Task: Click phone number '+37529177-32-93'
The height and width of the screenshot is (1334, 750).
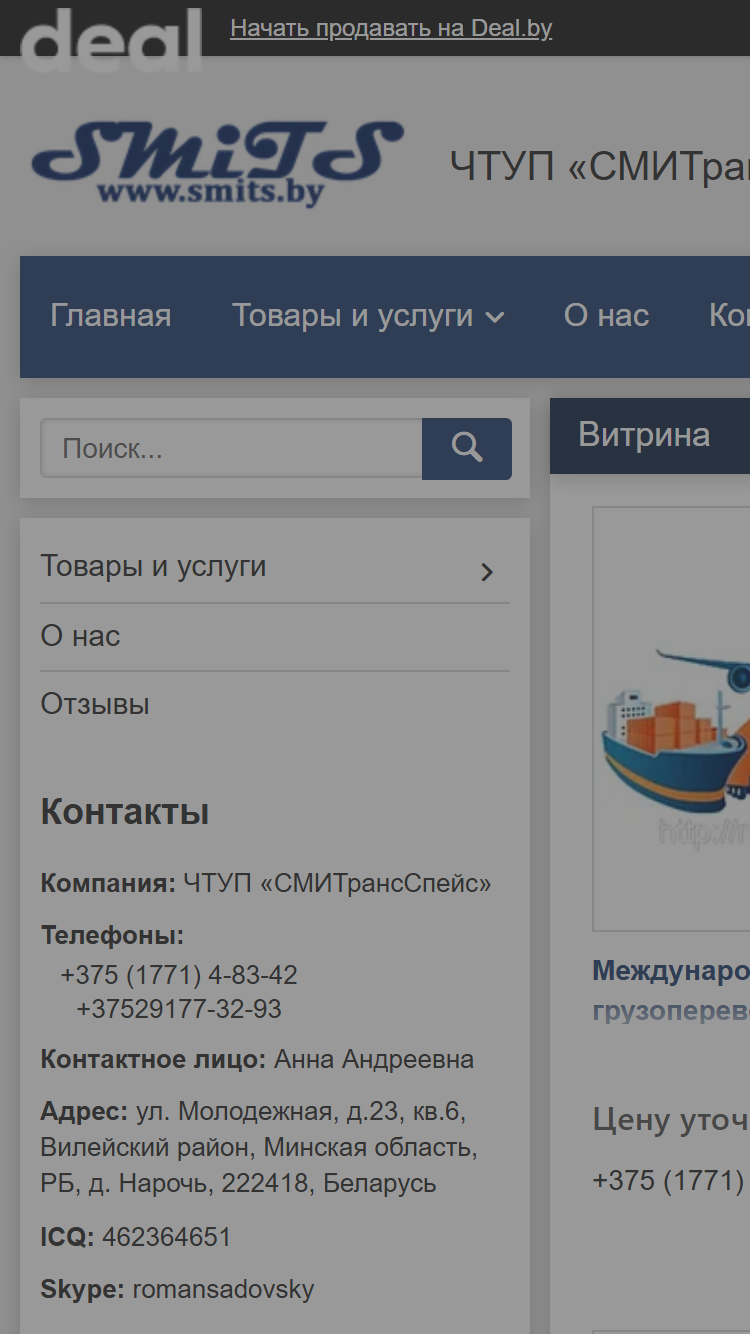Action: [179, 1009]
